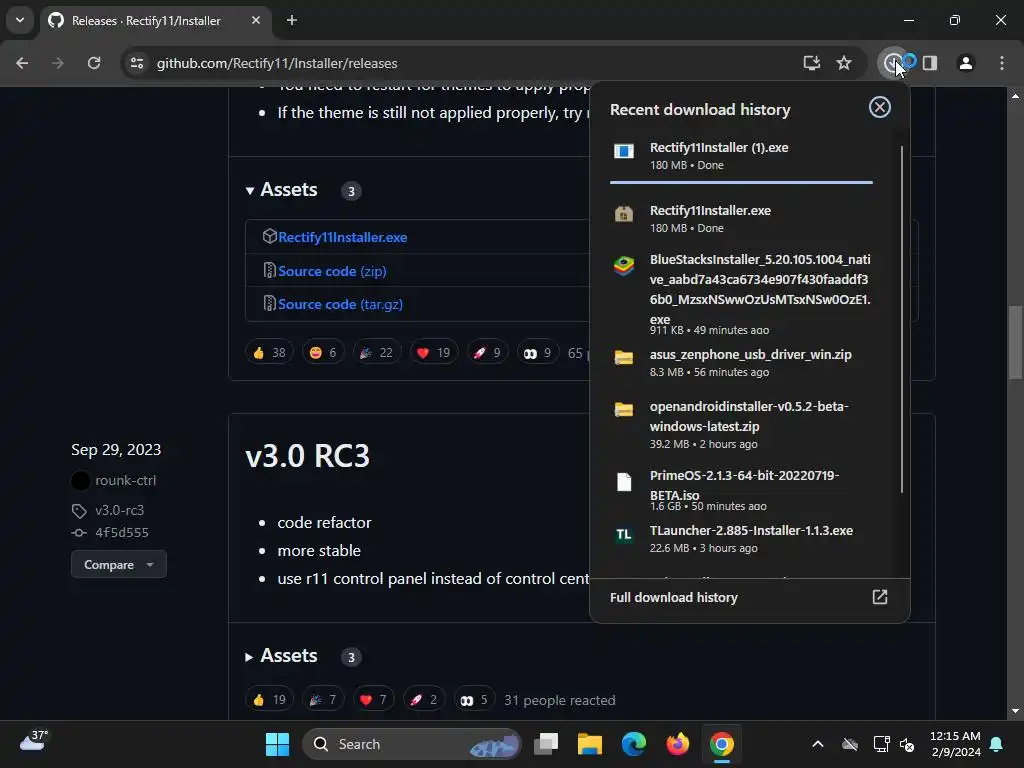Image resolution: width=1024 pixels, height=768 pixels.
Task: Click asus zip folder icon in downloads
Action: click(x=624, y=357)
